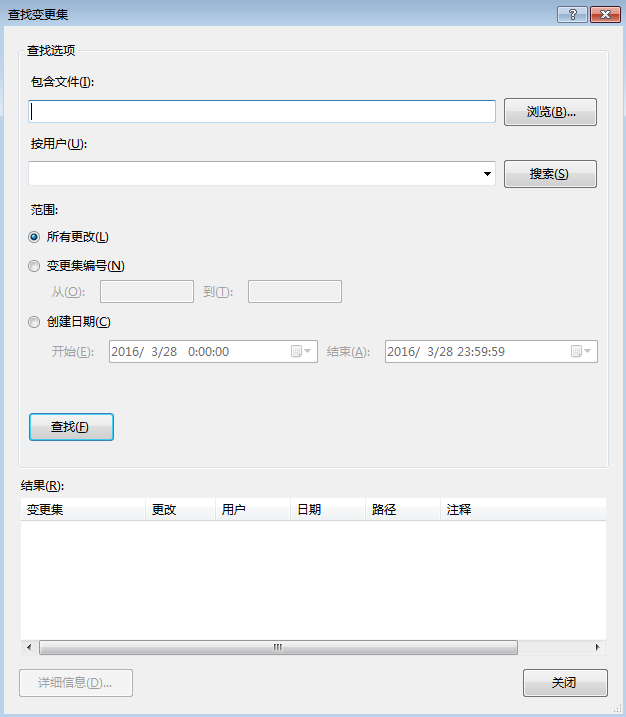Click the 浏览 browse button
The image size is (626, 717).
(x=549, y=112)
